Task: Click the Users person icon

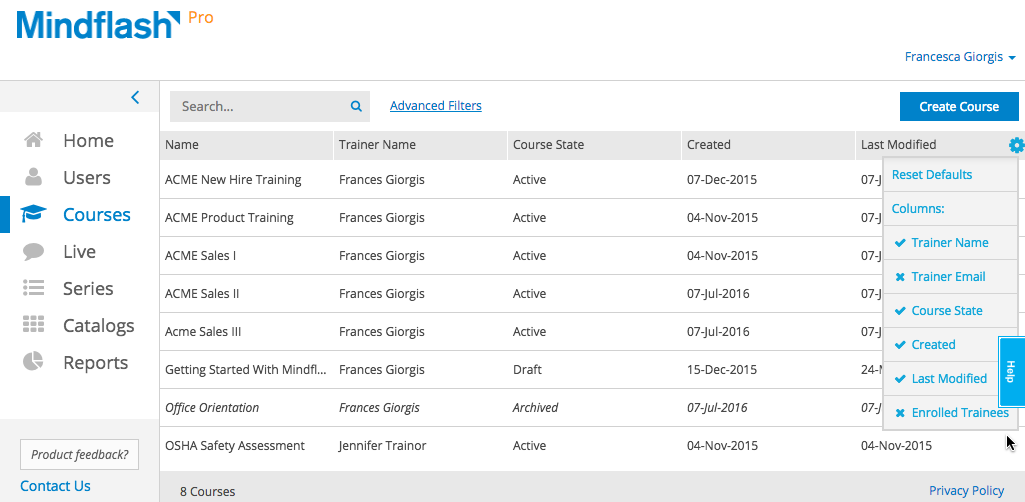Action: pyautogui.click(x=34, y=178)
